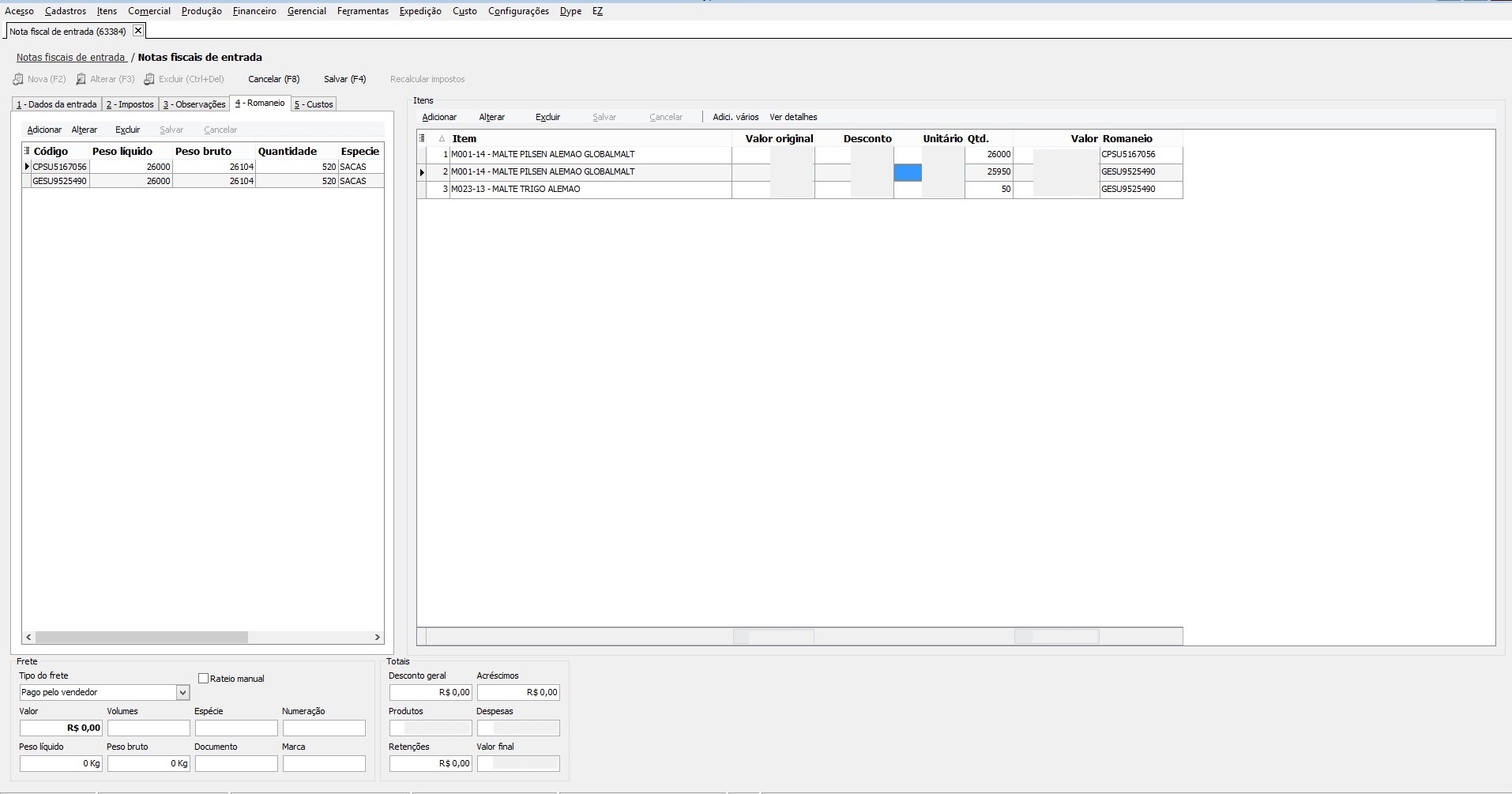Select item 3 M023-13 - MALTE TRIGO ALEMAO
This screenshot has width=1512, height=794.
[x=799, y=190]
